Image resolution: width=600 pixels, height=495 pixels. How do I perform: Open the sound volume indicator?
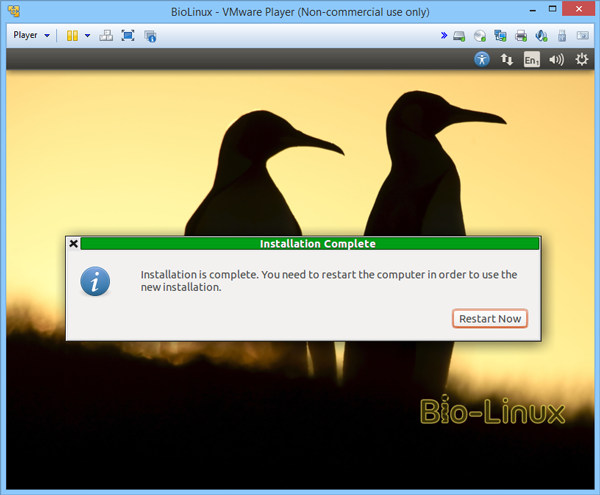[x=556, y=60]
